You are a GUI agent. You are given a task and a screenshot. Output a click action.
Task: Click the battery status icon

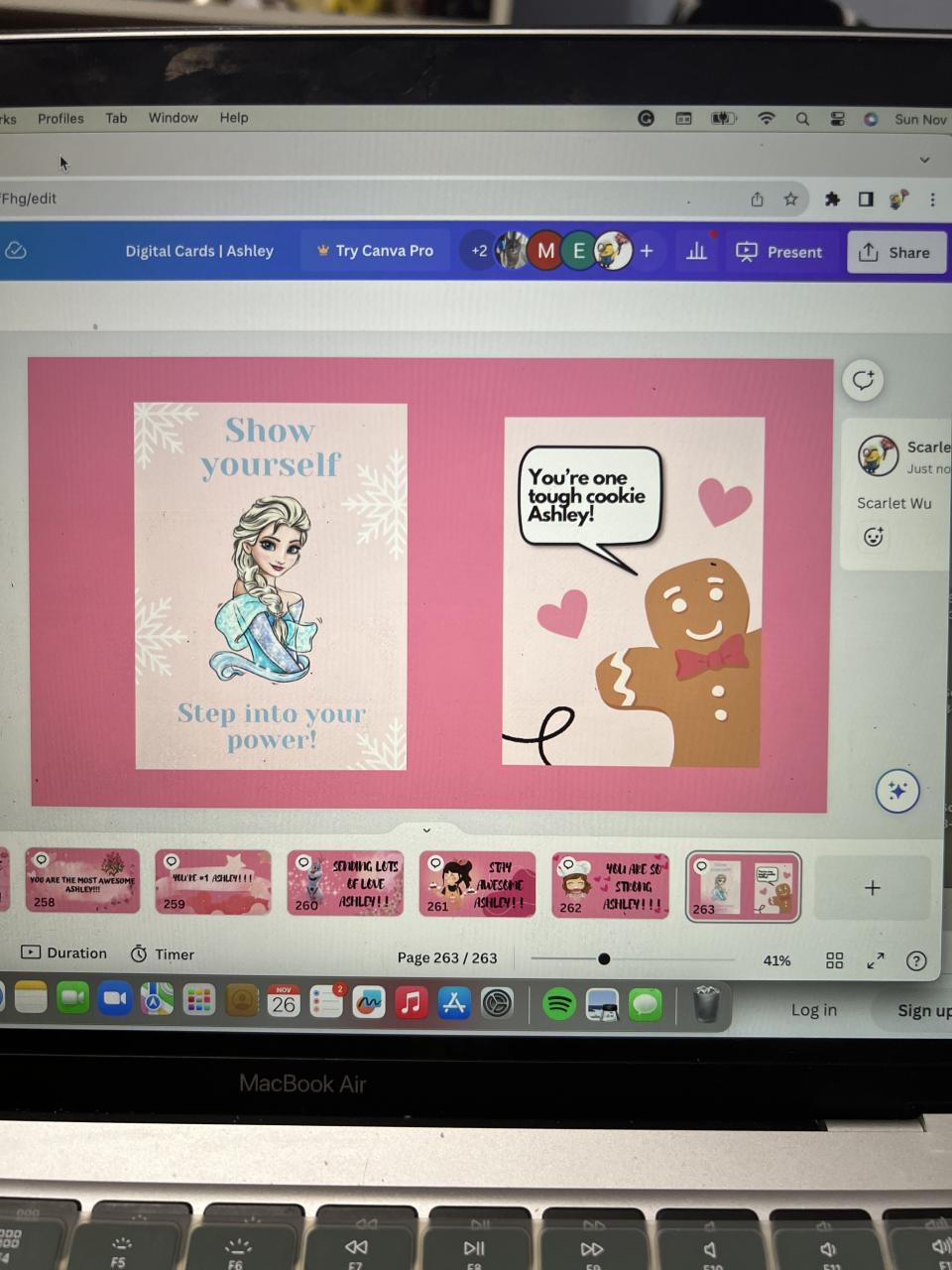point(723,119)
